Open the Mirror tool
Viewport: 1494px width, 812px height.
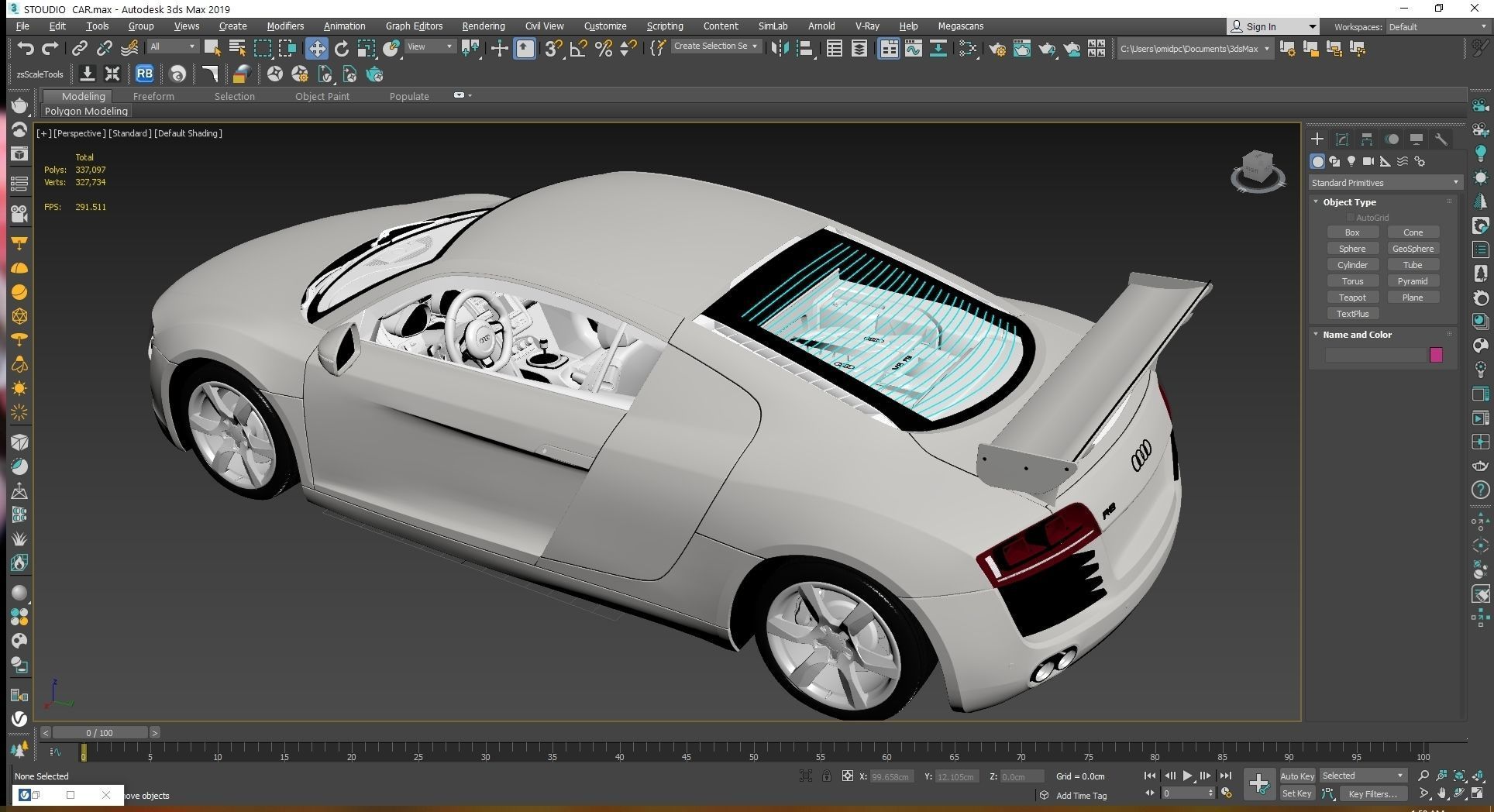pos(779,48)
